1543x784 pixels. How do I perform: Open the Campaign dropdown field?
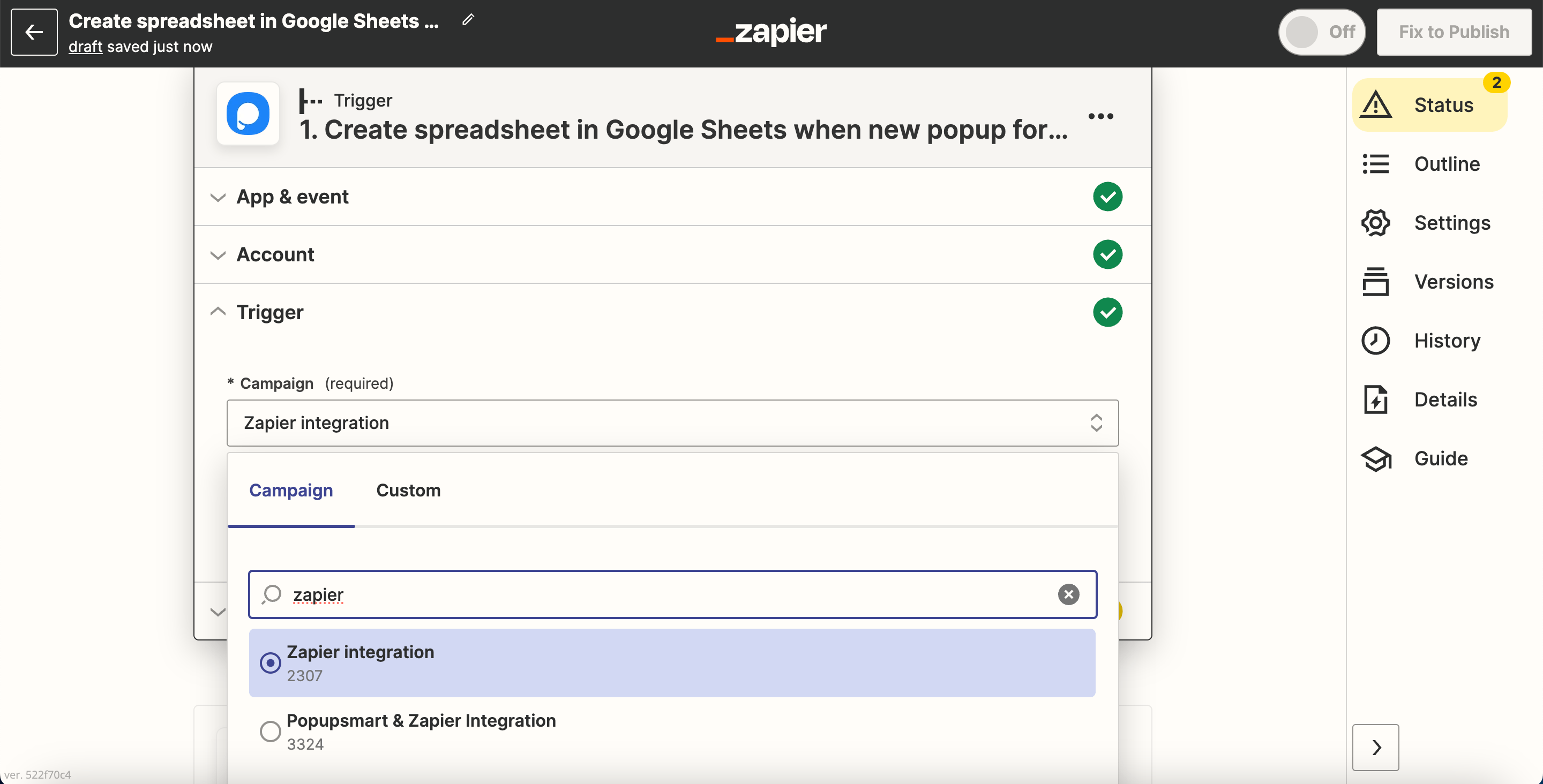(x=672, y=423)
